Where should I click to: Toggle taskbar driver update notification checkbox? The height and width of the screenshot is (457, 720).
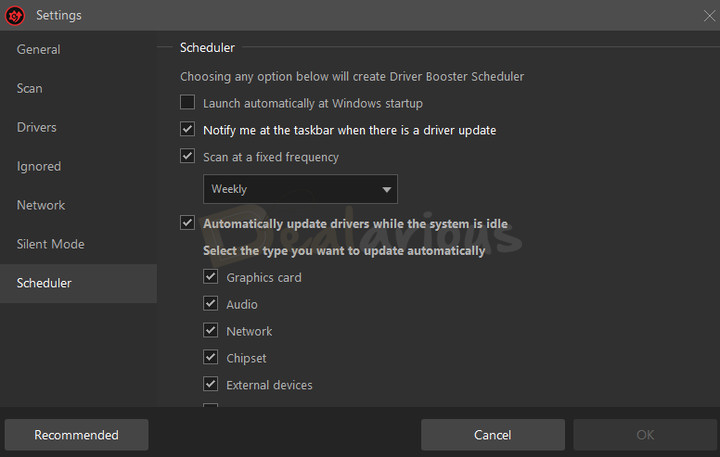pyautogui.click(x=187, y=130)
